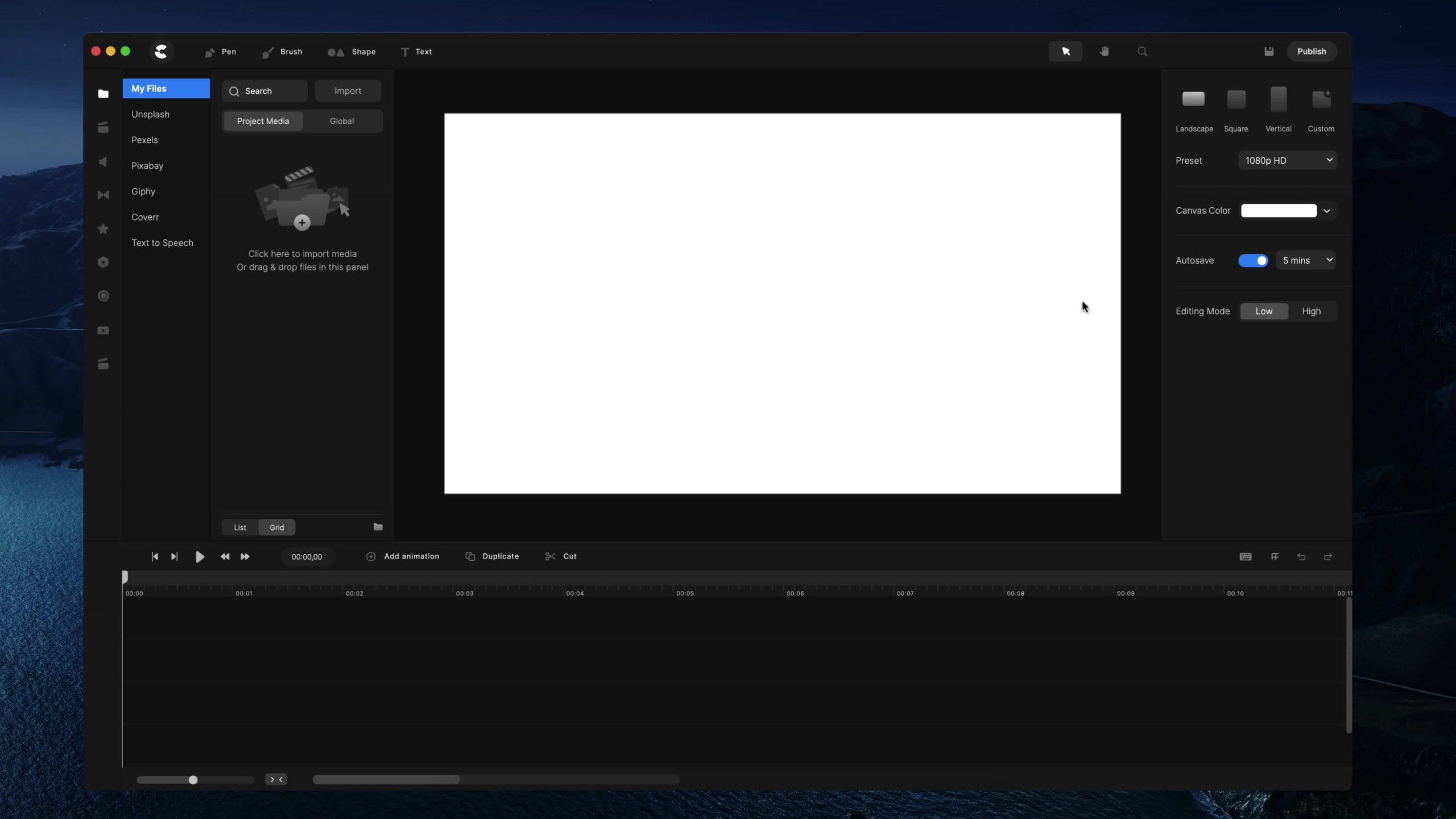Select the Pen tool
This screenshot has width=1456, height=819.
[219, 52]
